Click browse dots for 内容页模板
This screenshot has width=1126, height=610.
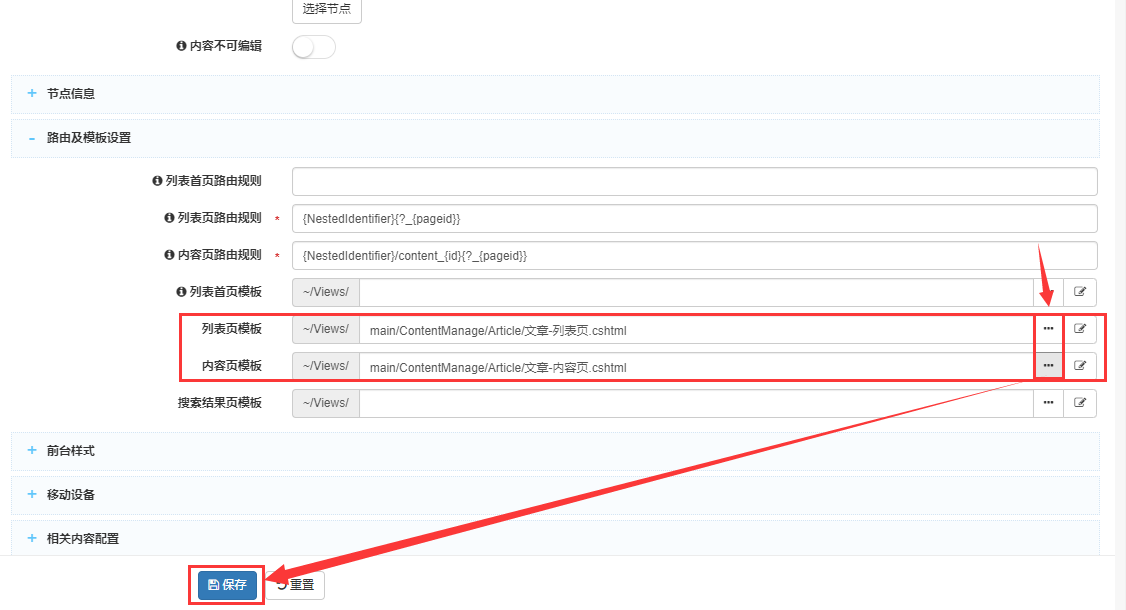tap(1048, 366)
